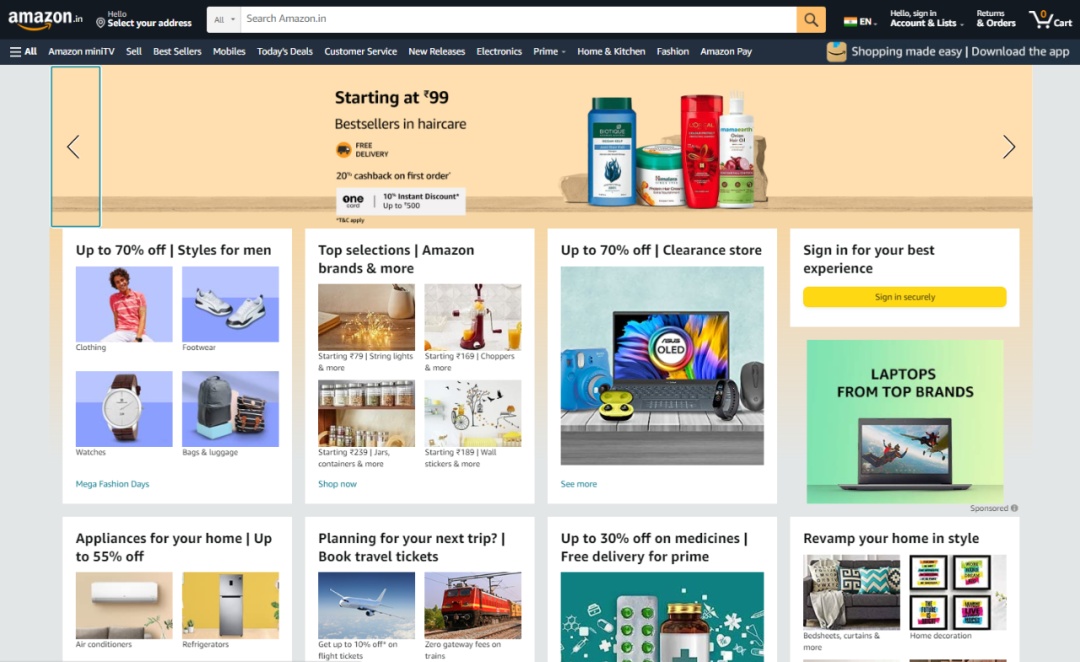Viewport: 1080px width, 662px height.
Task: Open the hamburger All menu
Action: pyautogui.click(x=23, y=51)
